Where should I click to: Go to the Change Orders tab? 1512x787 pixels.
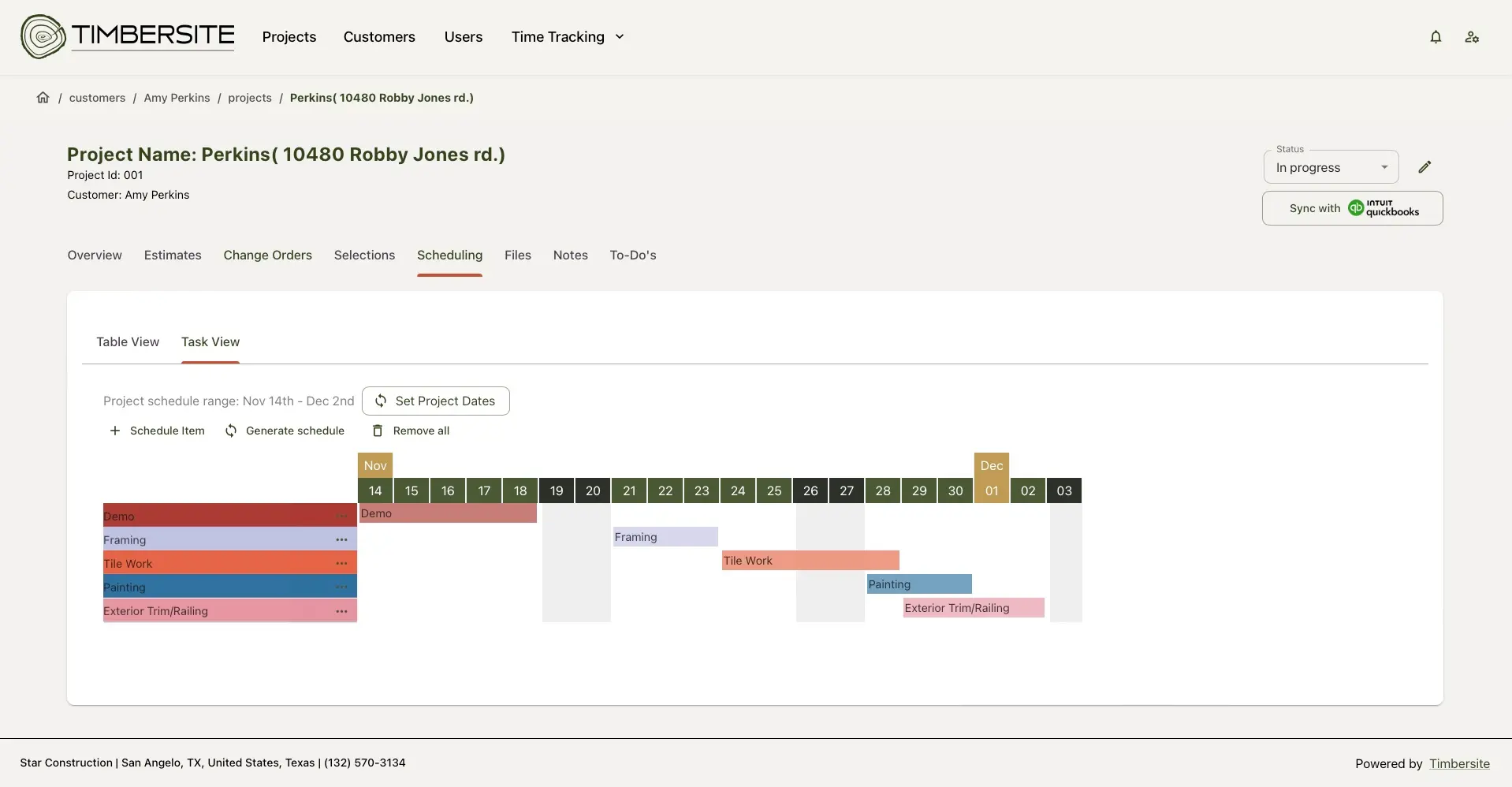[267, 255]
